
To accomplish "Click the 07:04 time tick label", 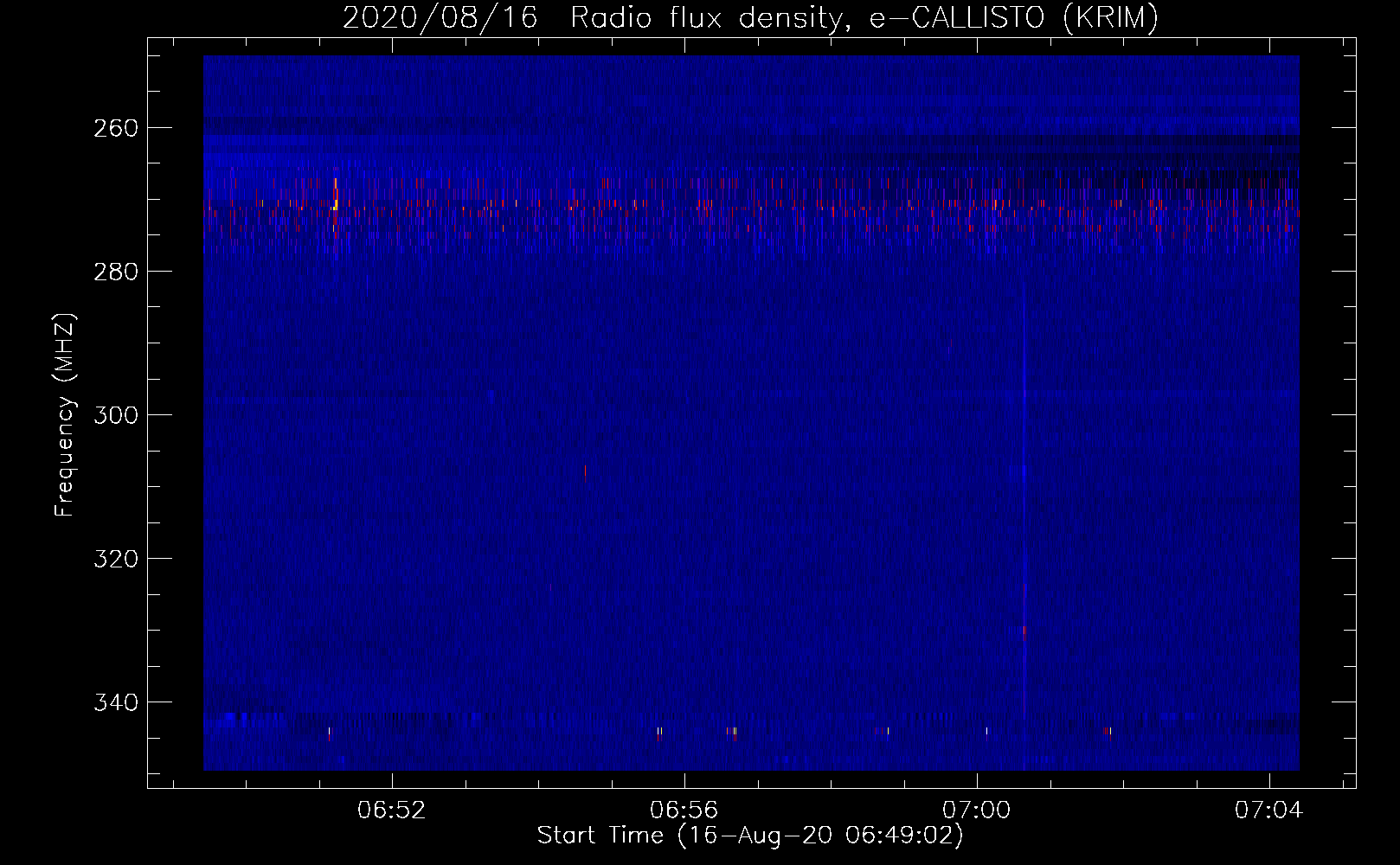I will pos(1269,811).
